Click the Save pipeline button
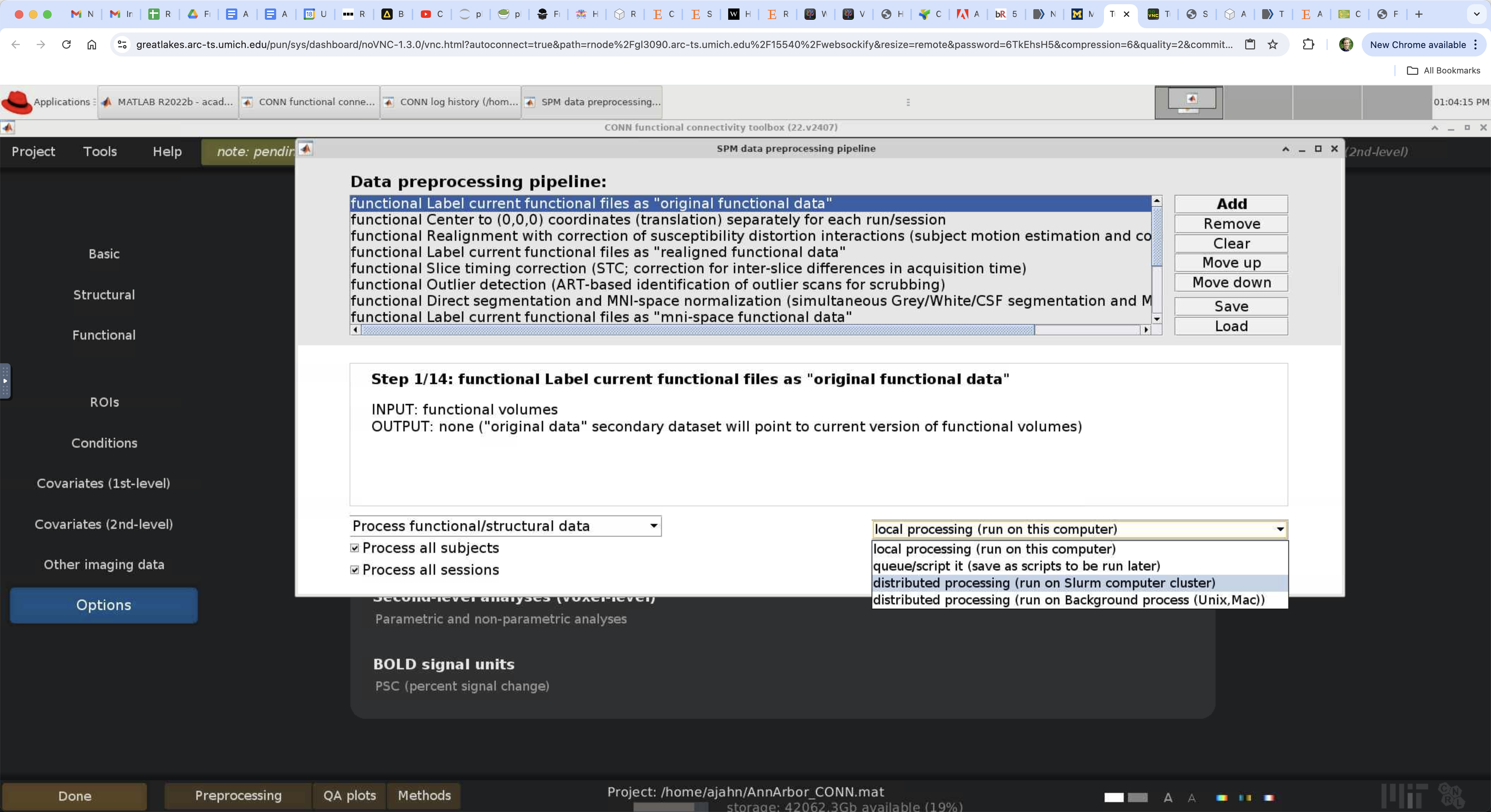 [x=1231, y=307]
